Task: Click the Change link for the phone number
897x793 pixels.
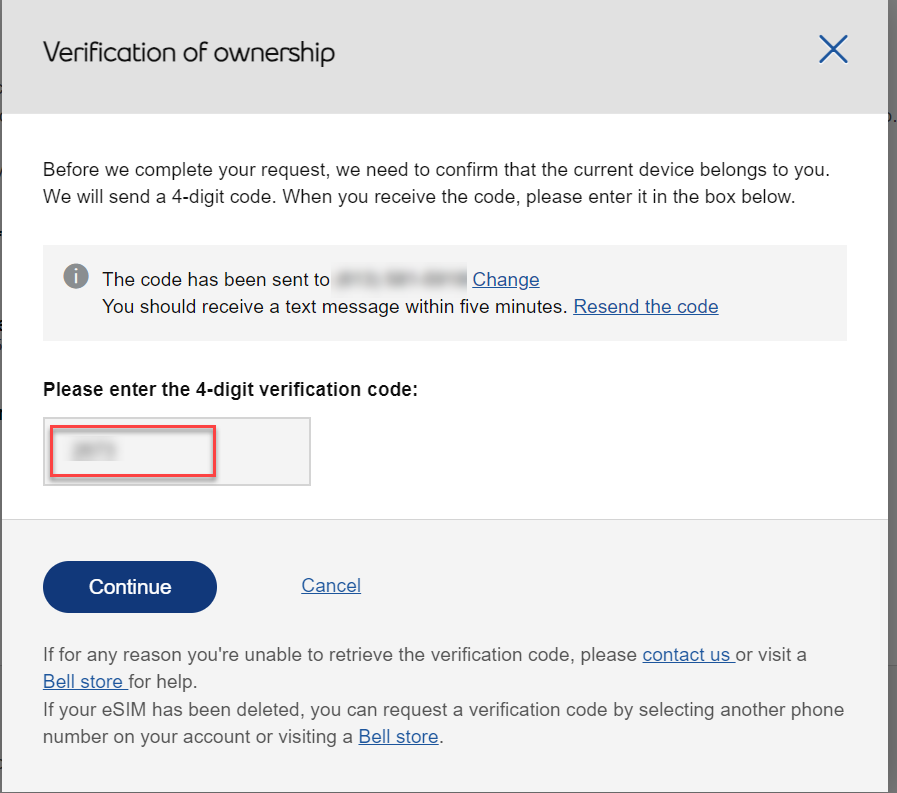Action: [x=505, y=280]
